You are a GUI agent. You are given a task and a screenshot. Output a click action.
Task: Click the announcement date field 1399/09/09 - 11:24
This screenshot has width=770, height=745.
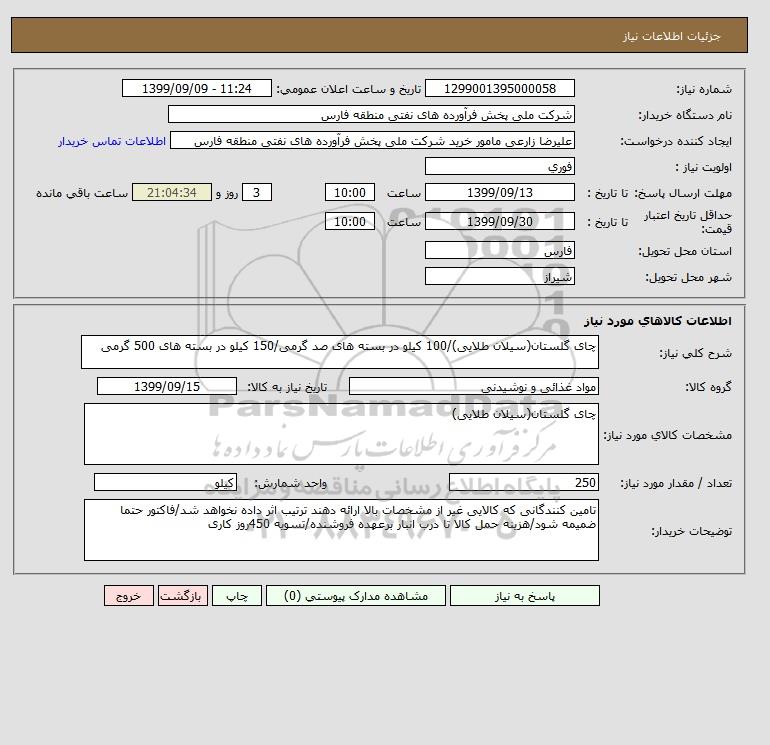tap(196, 88)
